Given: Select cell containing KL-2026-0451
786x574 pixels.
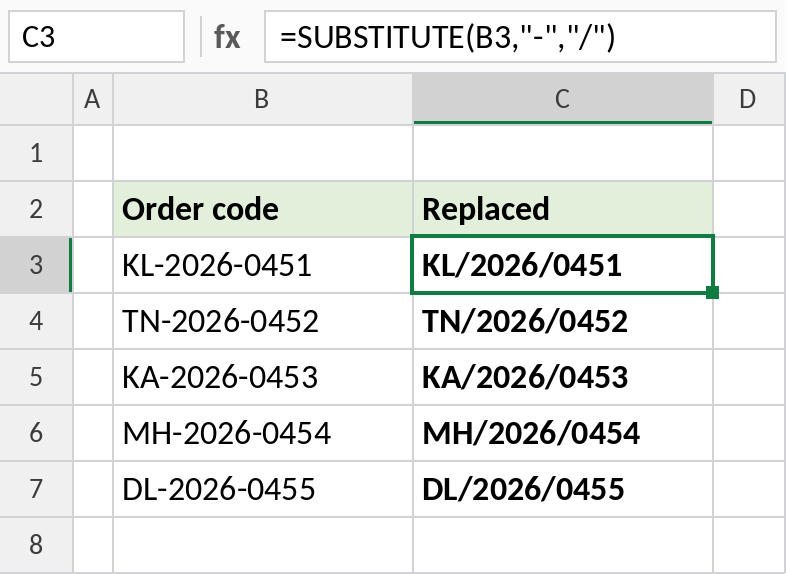Looking at the screenshot, I should (x=263, y=265).
